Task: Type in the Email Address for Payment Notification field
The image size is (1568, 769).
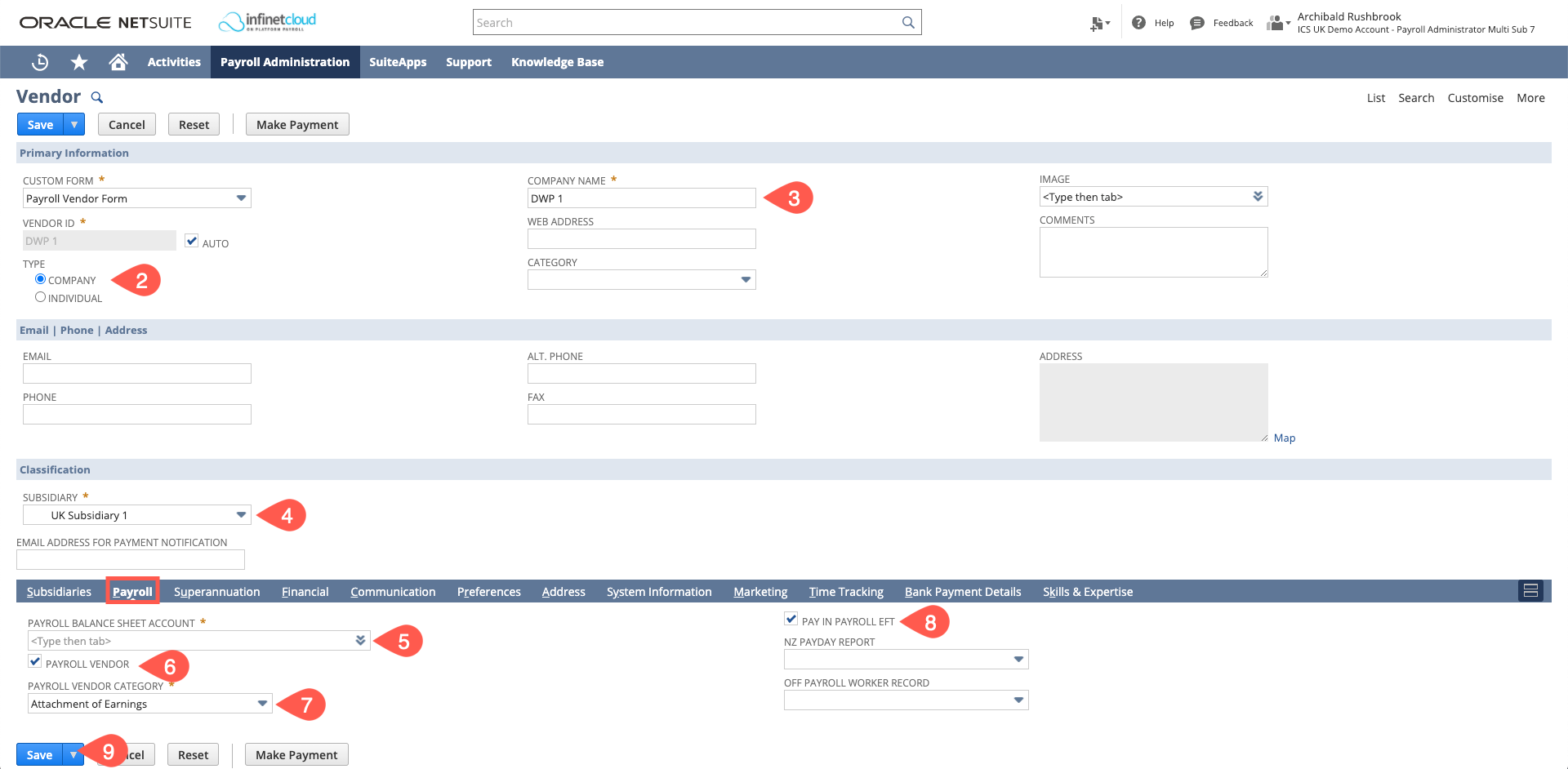Action: tap(131, 559)
